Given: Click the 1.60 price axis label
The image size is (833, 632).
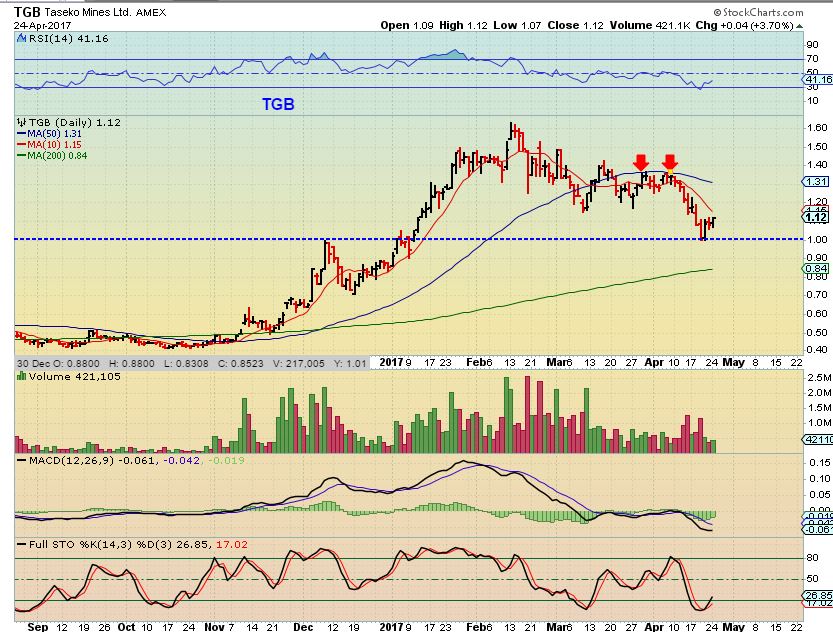Looking at the screenshot, I should [817, 127].
